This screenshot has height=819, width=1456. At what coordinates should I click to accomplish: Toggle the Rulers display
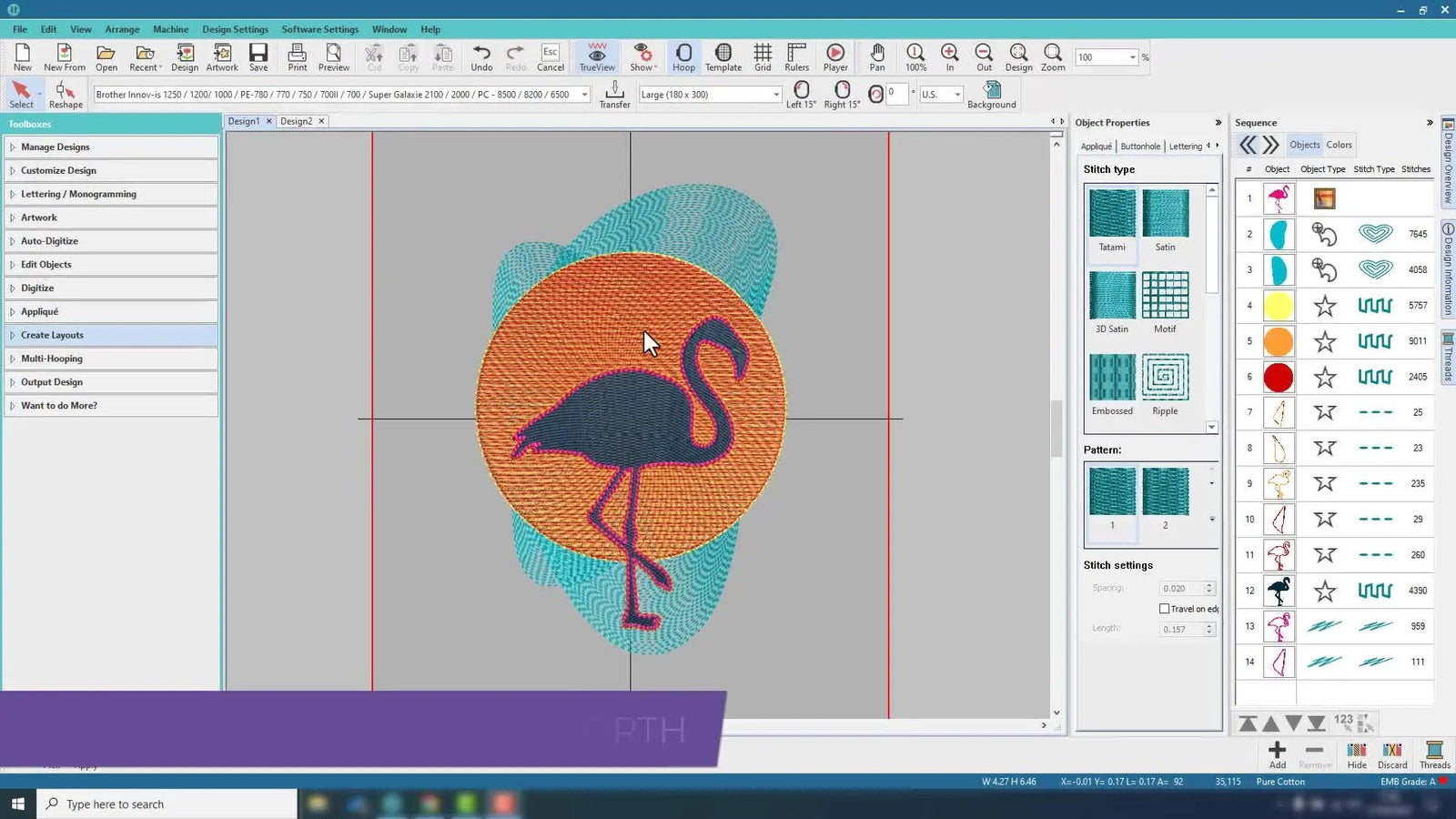tap(796, 56)
